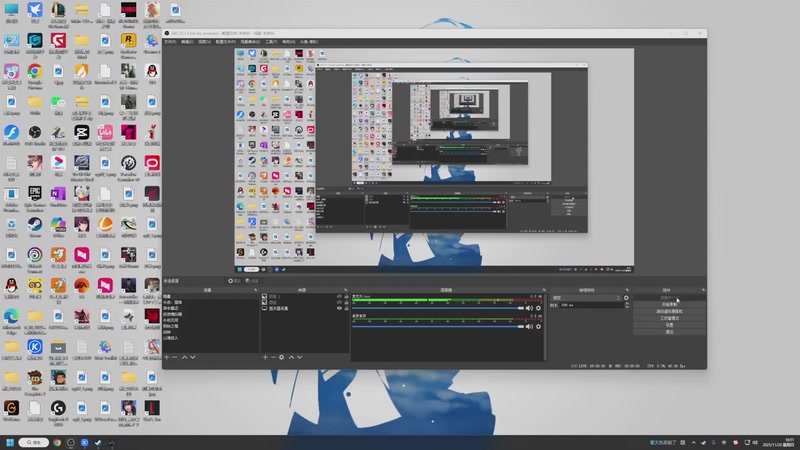Select the first scene in Scenes list
The image size is (800, 450).
210,296
